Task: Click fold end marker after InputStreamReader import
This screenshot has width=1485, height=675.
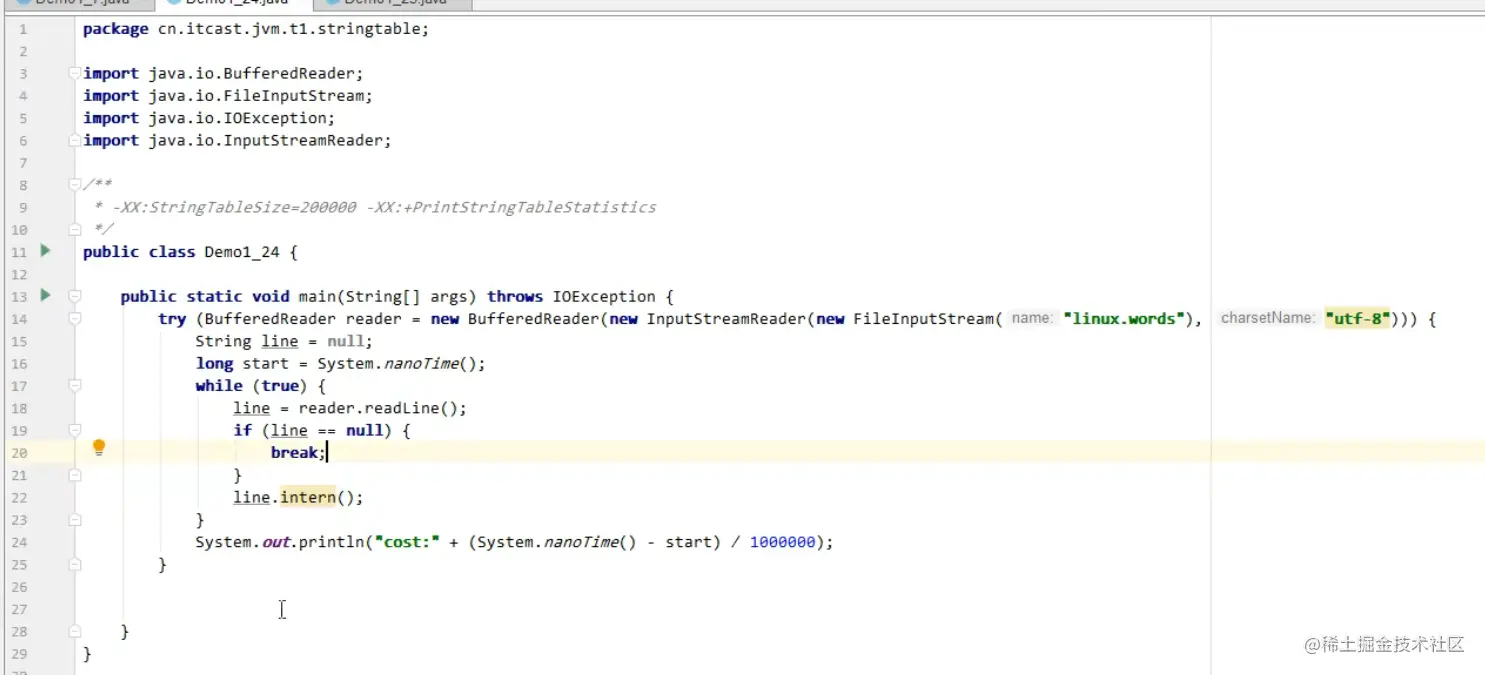Action: (x=74, y=140)
